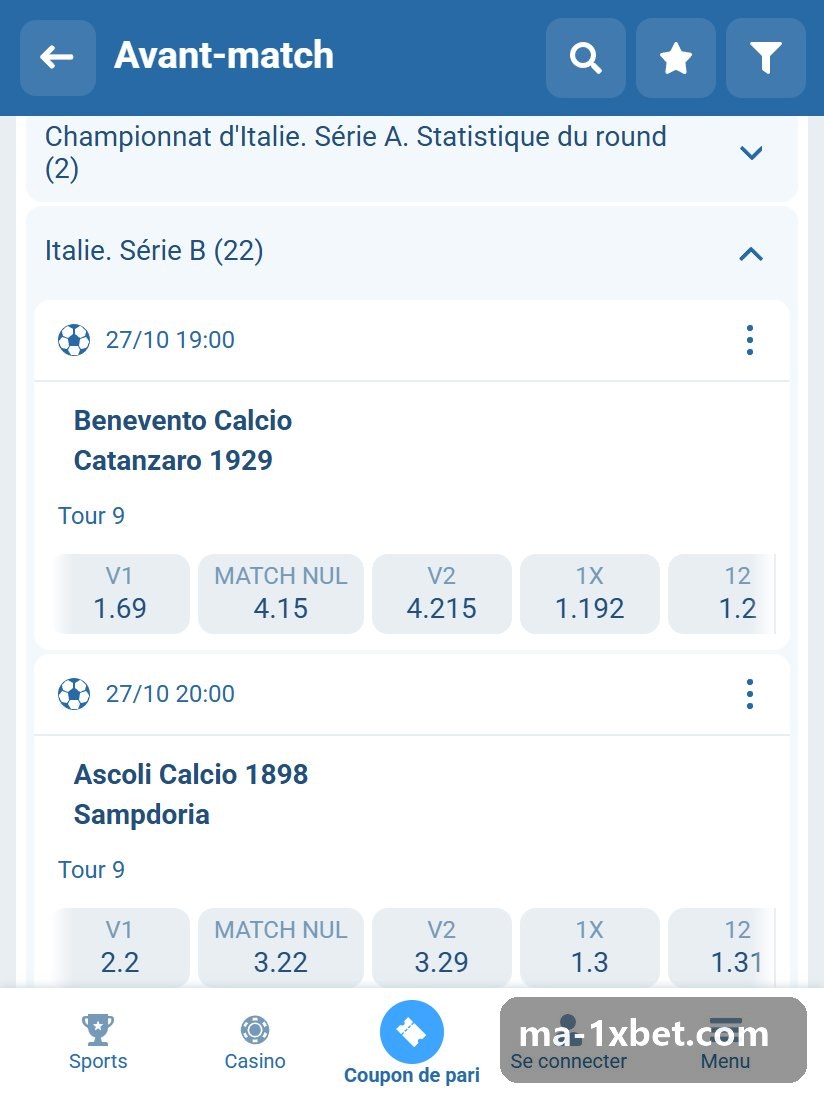Tap the Coupon de pari ticket icon
The width and height of the screenshot is (824, 1100).
[x=412, y=1032]
